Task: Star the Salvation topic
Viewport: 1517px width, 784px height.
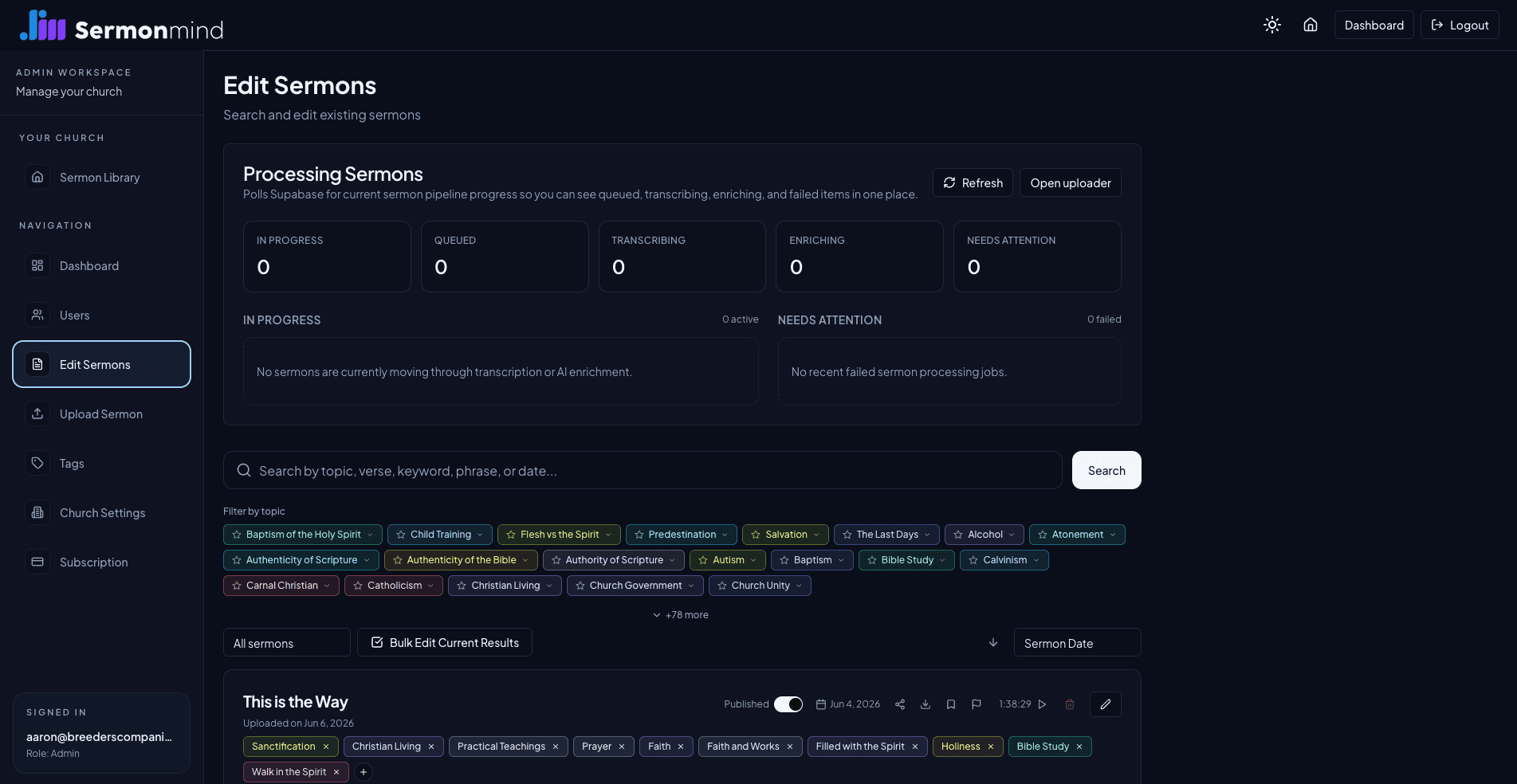Action: (x=756, y=535)
